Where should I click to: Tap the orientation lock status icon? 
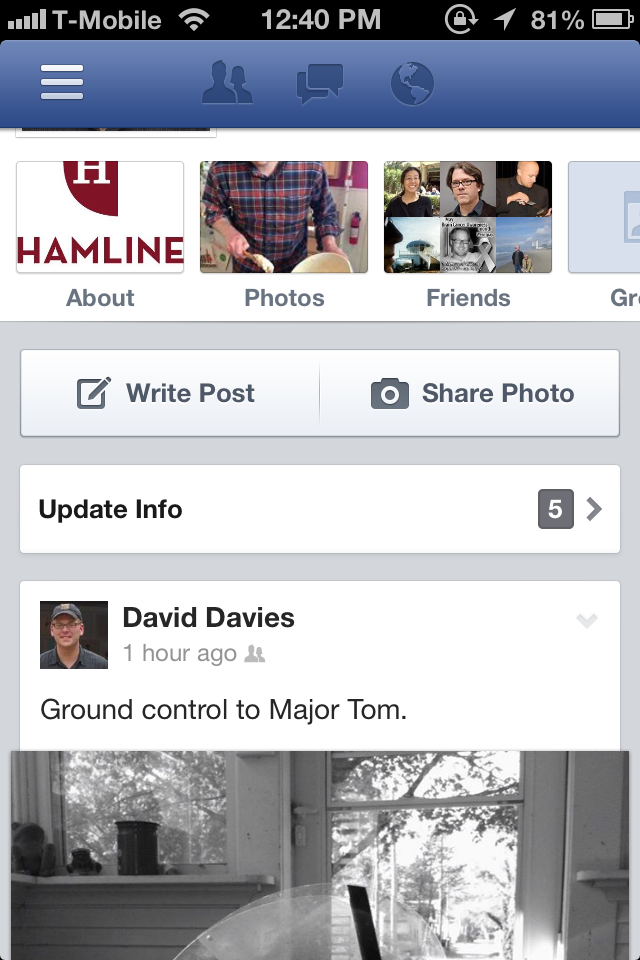[460, 19]
